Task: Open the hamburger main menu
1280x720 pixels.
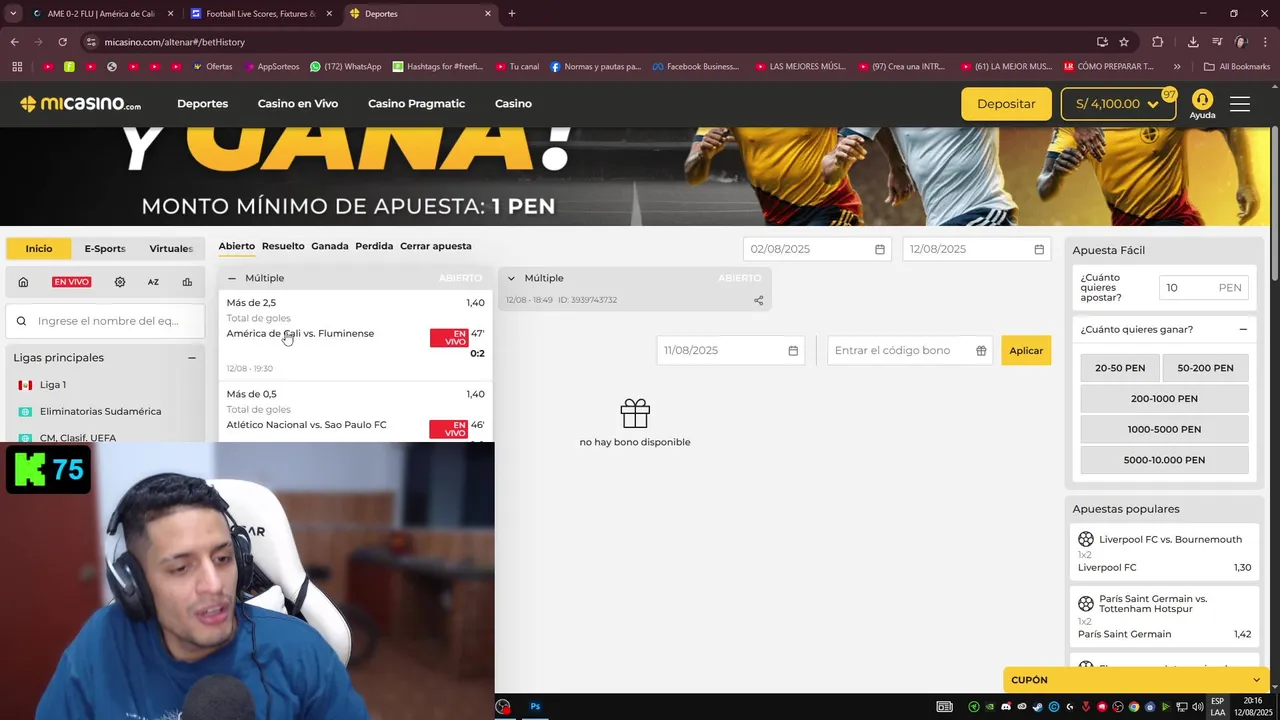Action: pyautogui.click(x=1240, y=104)
